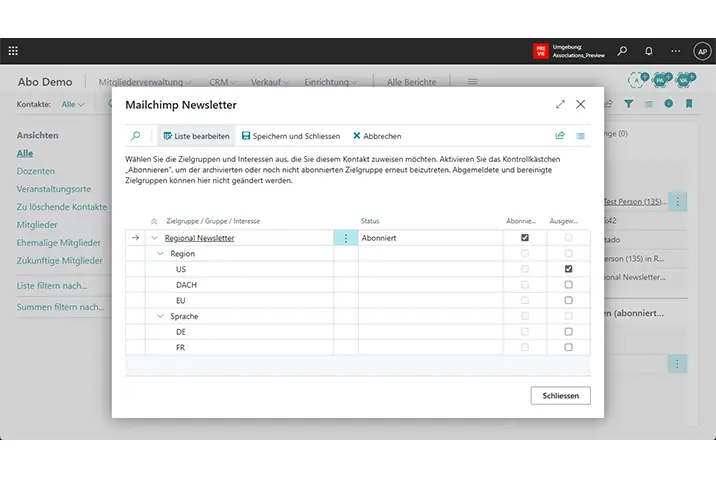
Task: Open the Verkauf dropdown menu
Action: [269, 82]
